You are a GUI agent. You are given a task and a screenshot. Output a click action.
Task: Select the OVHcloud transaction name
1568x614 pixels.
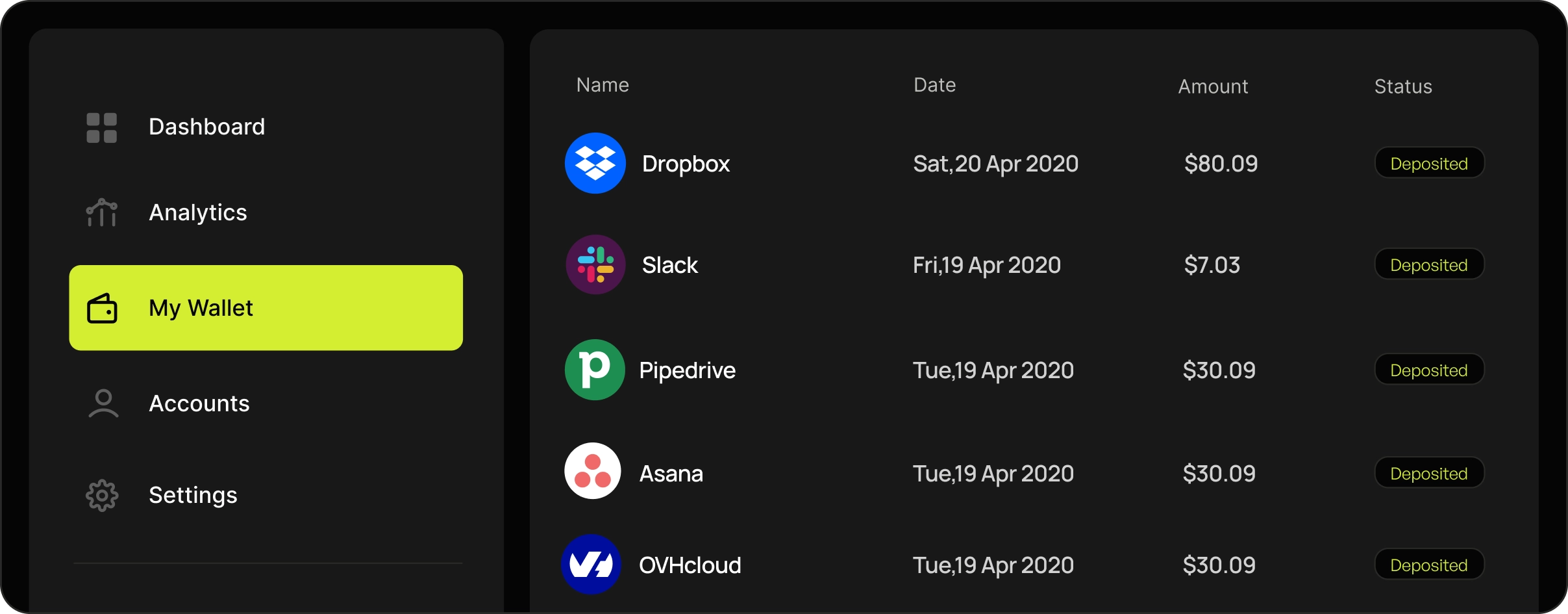click(690, 565)
